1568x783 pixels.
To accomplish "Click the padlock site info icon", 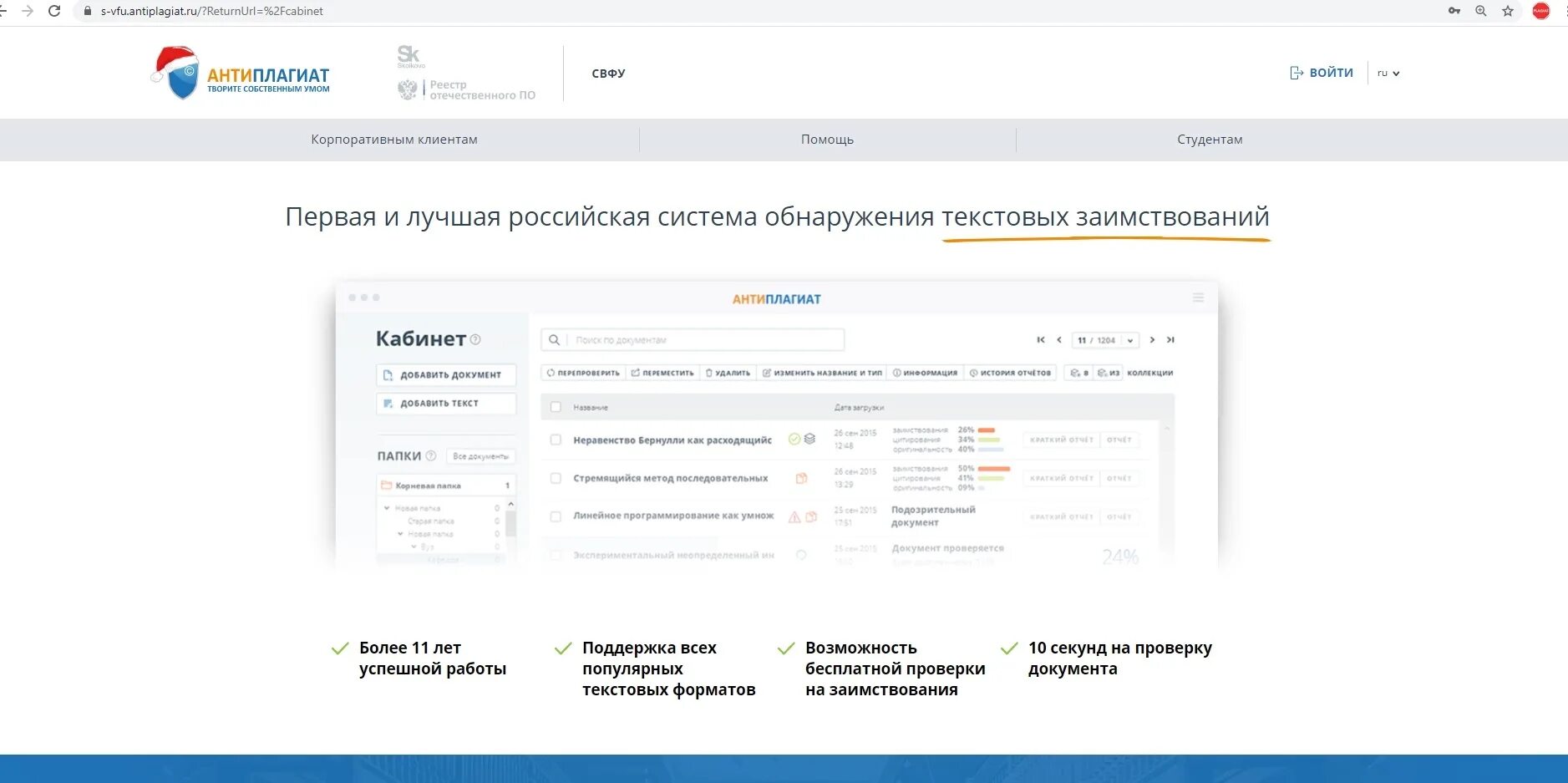I will pos(87,11).
